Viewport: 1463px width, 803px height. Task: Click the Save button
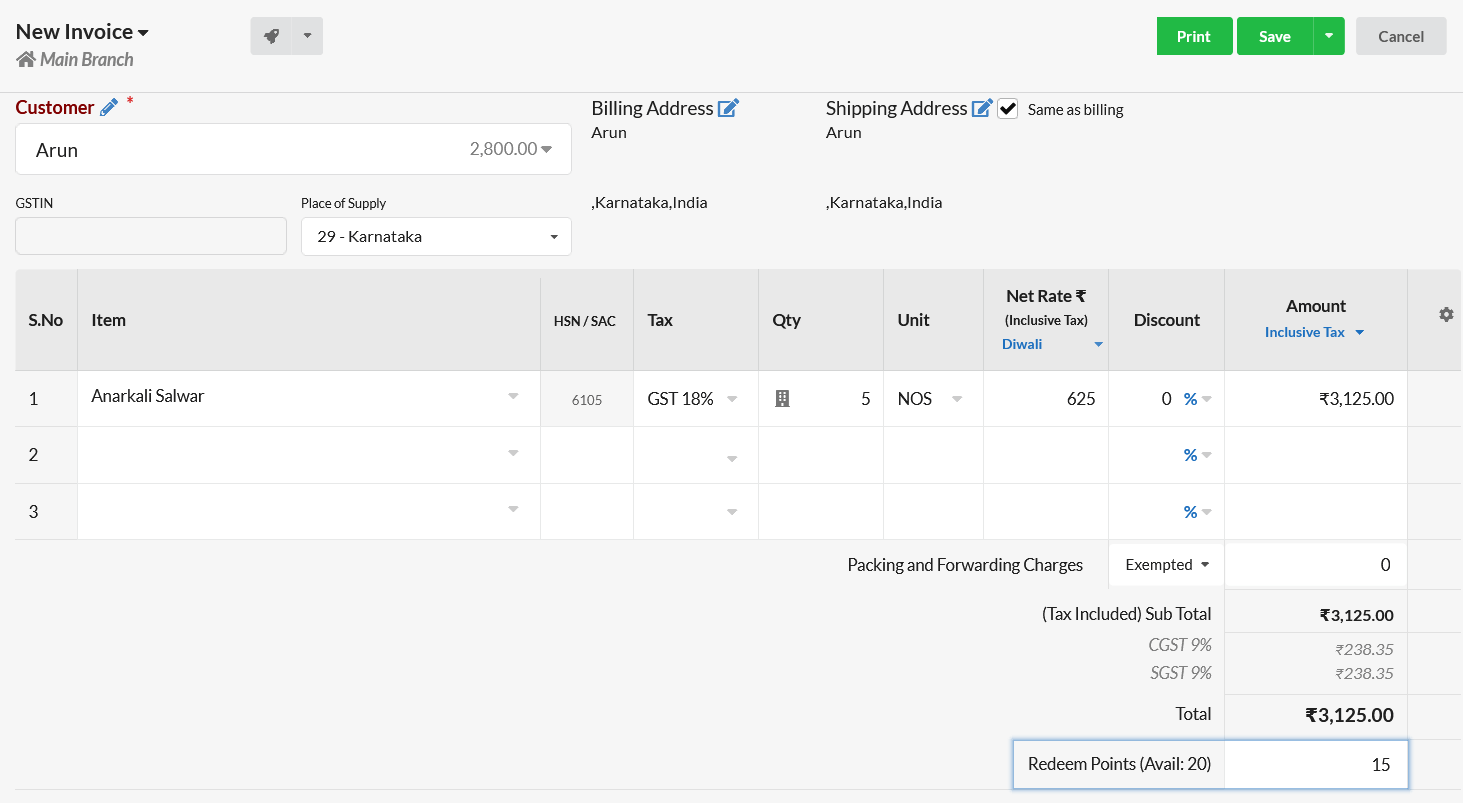pyautogui.click(x=1275, y=36)
